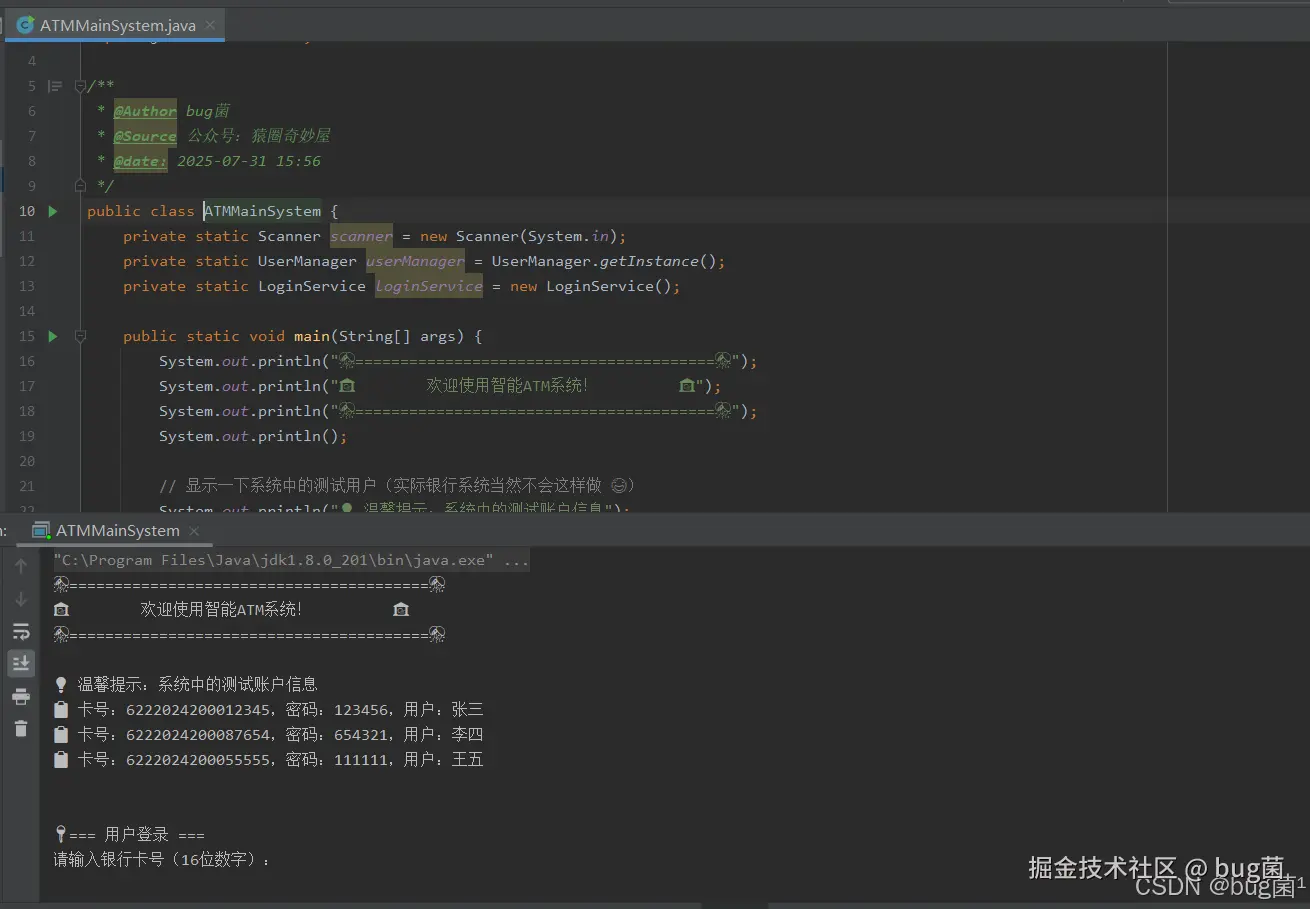Click the @Source tag in Javadoc
The image size is (1310, 909).
pyautogui.click(x=145, y=136)
